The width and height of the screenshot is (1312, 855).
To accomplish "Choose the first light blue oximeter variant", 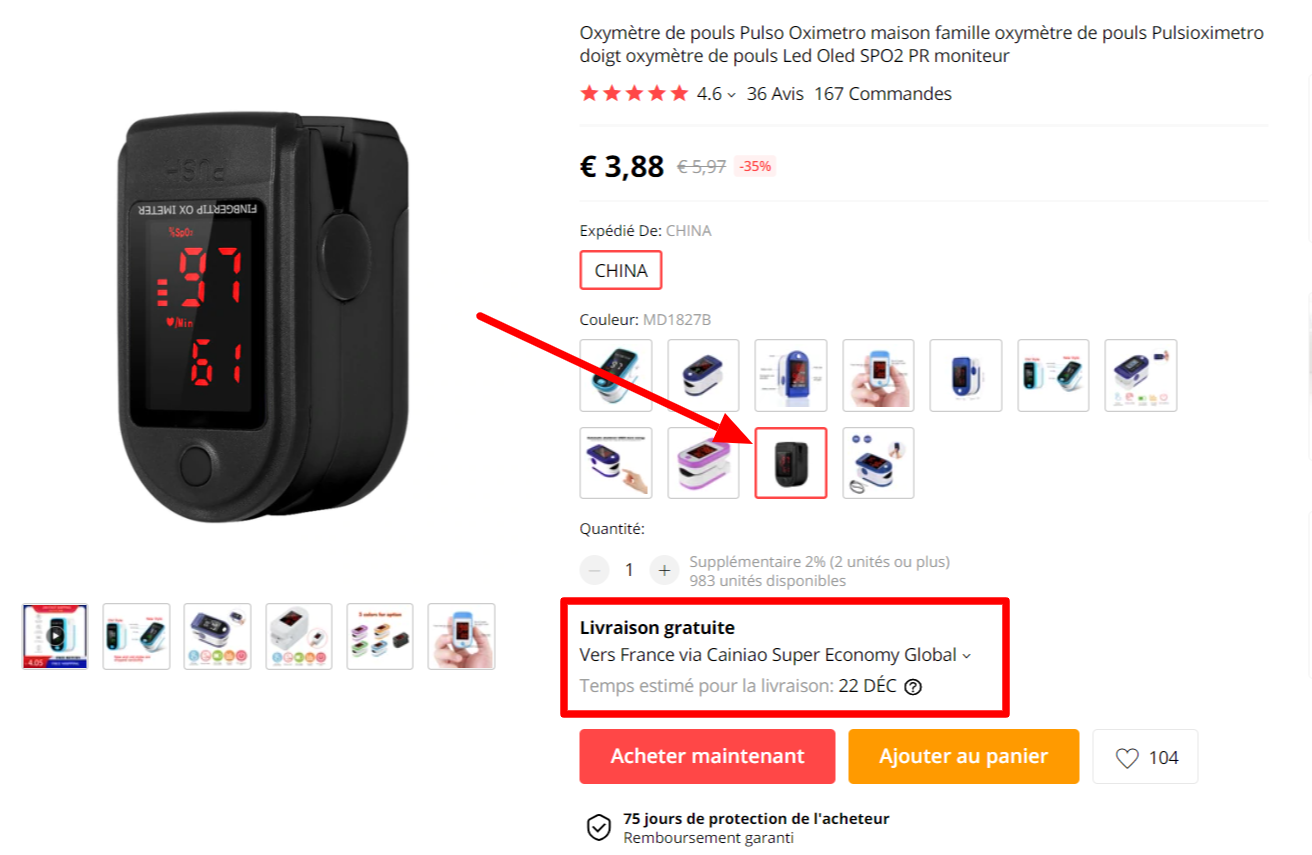I will tap(616, 375).
